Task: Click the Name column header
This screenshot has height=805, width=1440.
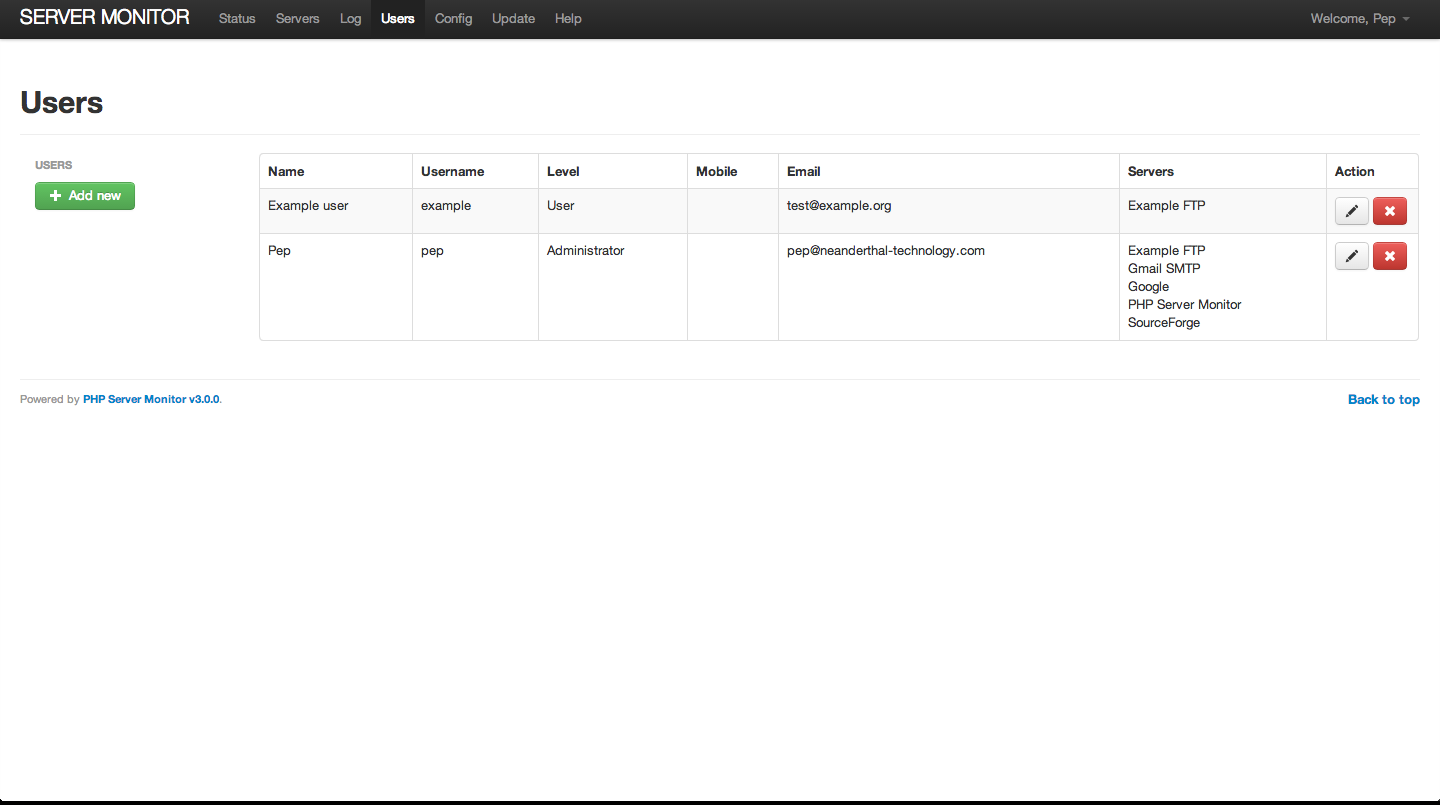Action: click(x=286, y=171)
